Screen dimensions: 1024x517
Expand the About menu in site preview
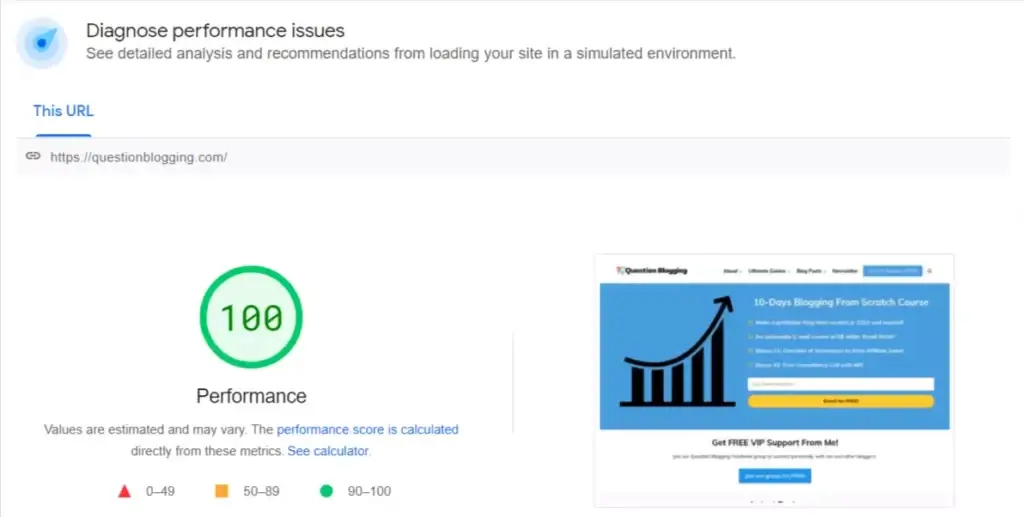pyautogui.click(x=731, y=270)
